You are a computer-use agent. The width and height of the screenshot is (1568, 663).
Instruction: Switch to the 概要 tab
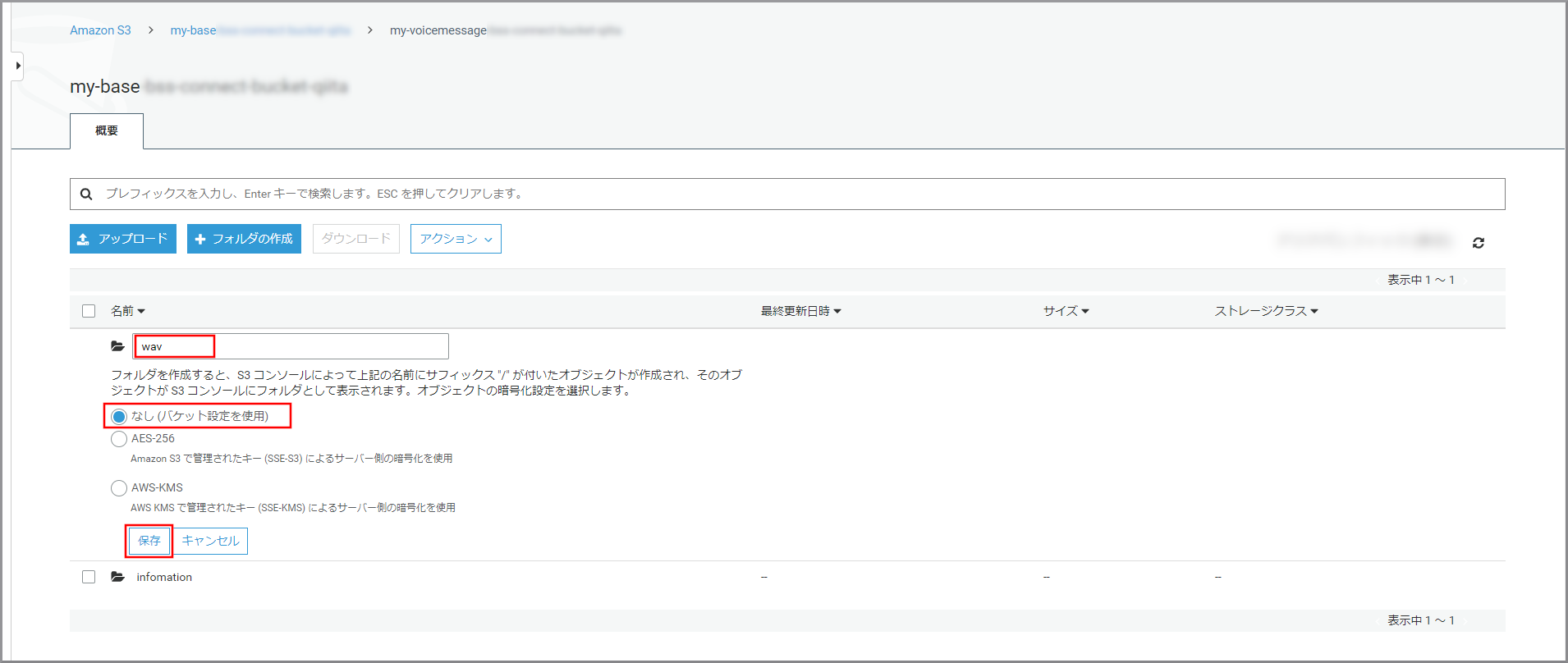pyautogui.click(x=107, y=131)
